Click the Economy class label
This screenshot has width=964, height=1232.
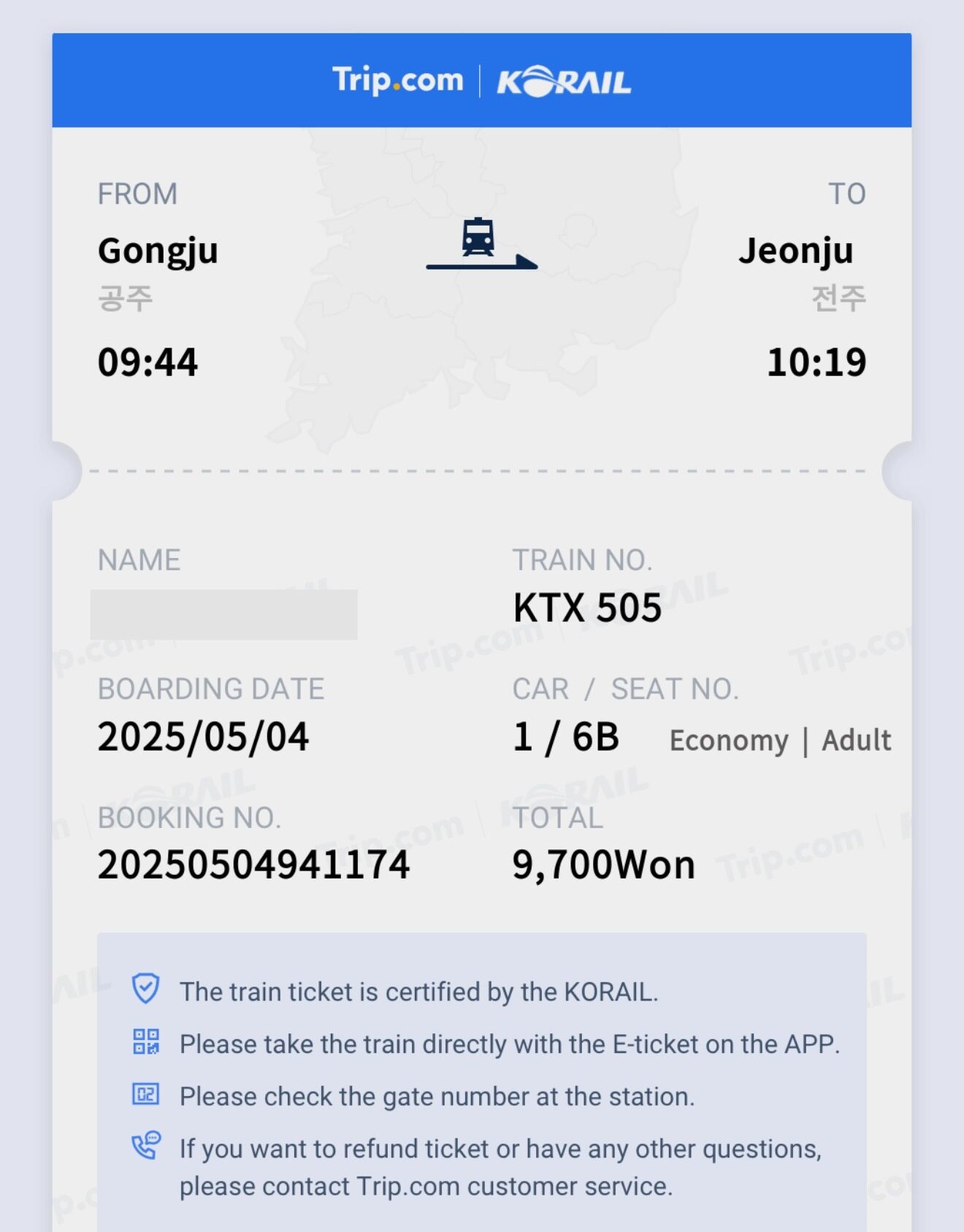[x=729, y=741]
